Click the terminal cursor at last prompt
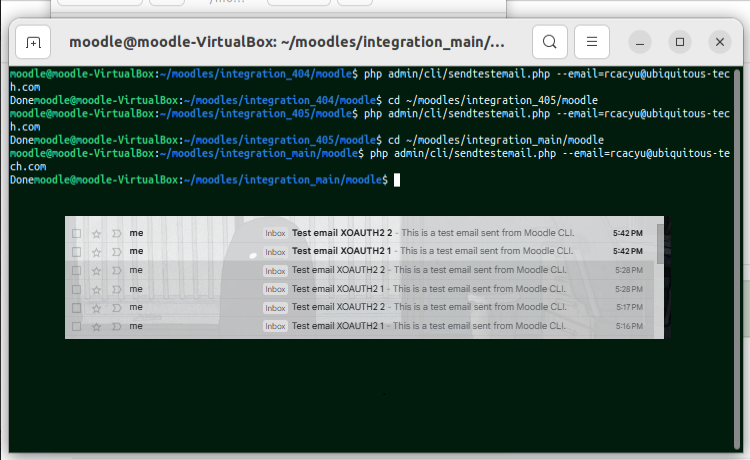Viewport: 750px width, 460px height. (x=397, y=180)
